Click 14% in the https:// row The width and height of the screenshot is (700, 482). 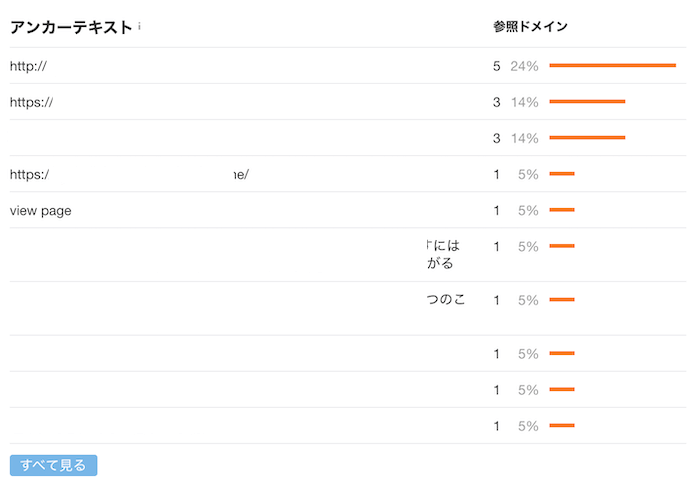[x=525, y=102]
